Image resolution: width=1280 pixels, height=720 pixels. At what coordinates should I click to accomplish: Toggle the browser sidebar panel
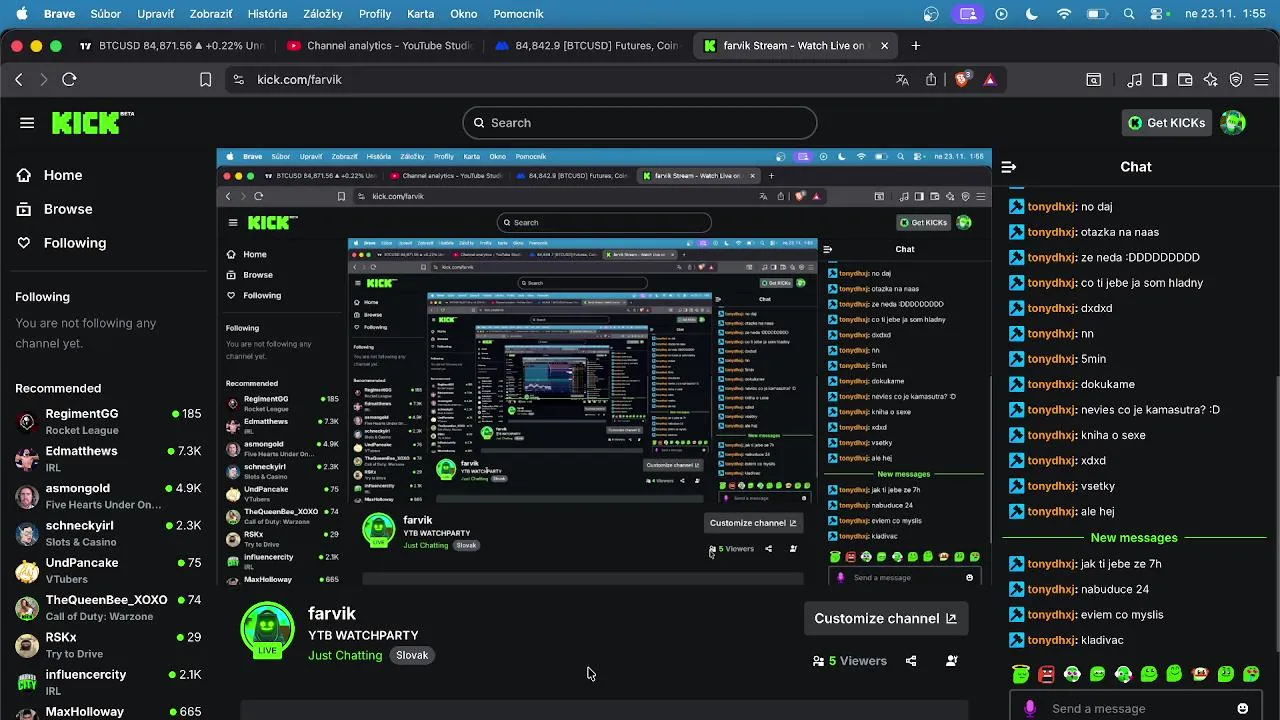pyautogui.click(x=1160, y=80)
